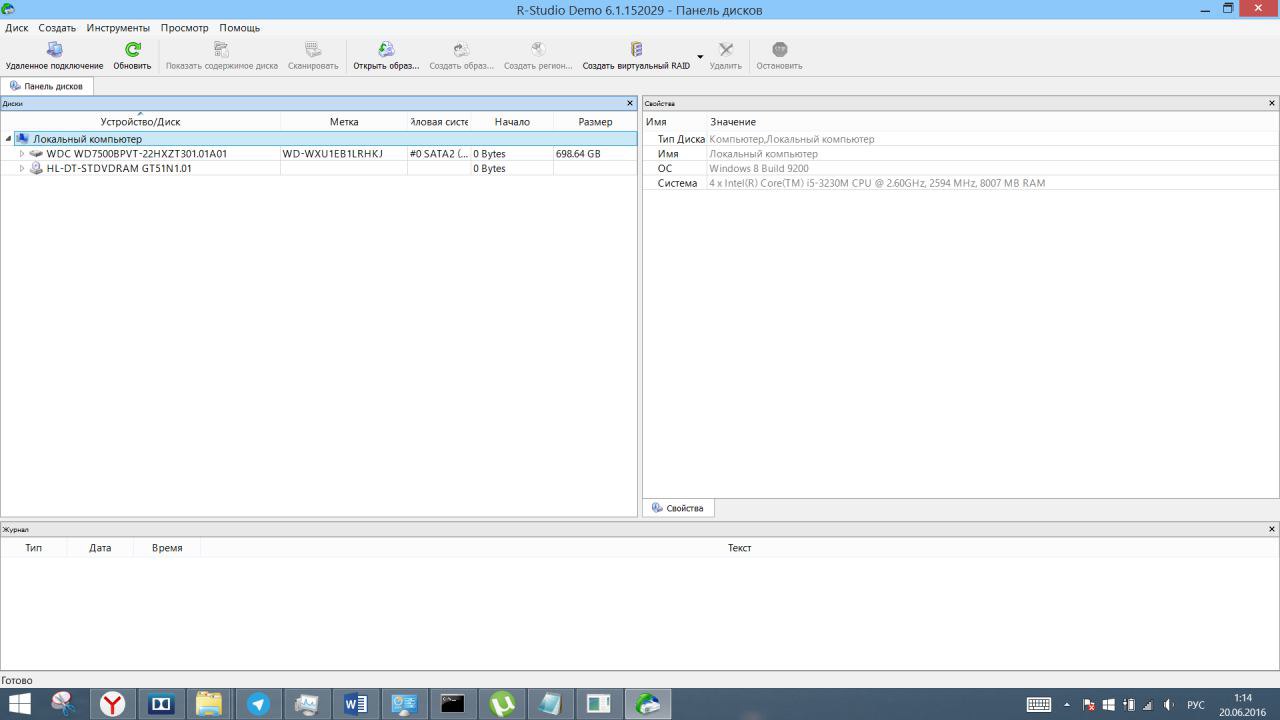1280x720 pixels.
Task: Open the Windows Start button
Action: click(x=19, y=704)
